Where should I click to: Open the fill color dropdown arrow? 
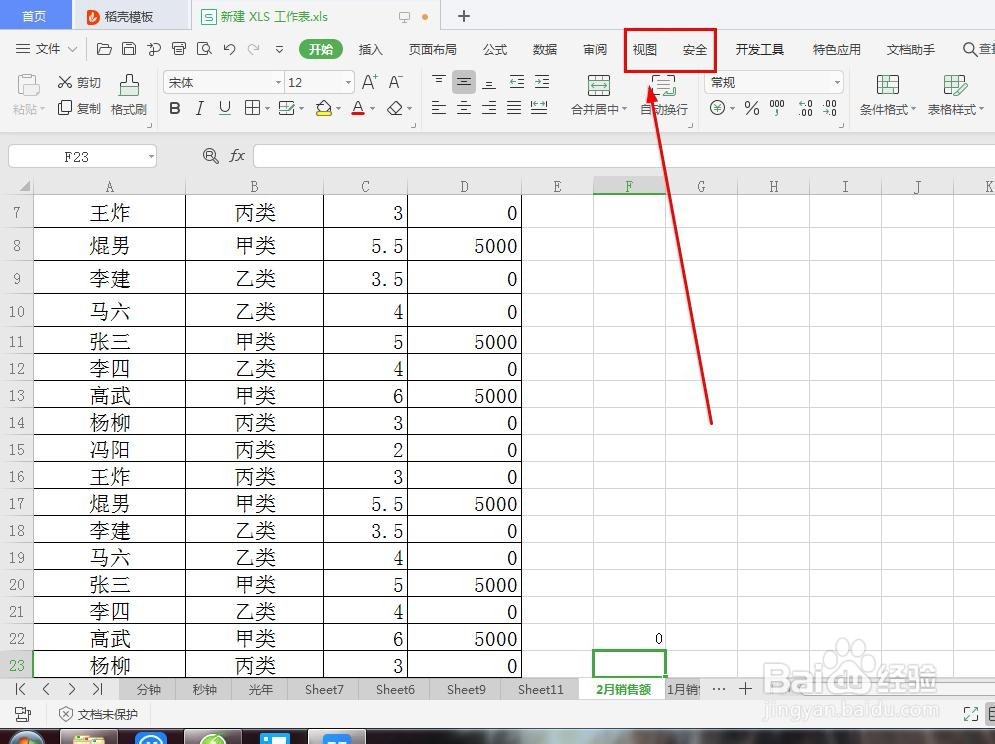click(x=337, y=108)
